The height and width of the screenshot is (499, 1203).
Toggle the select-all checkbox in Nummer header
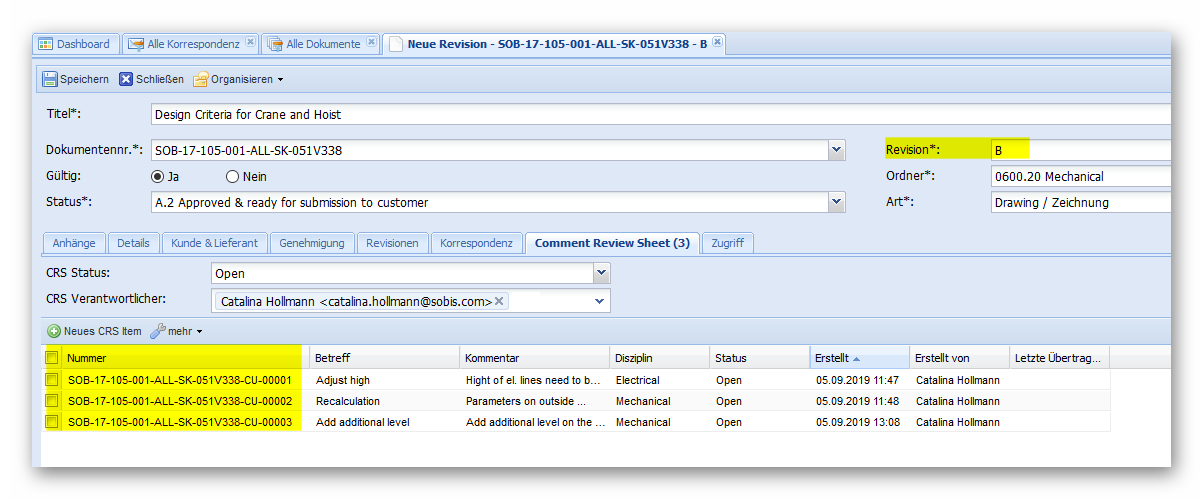[52, 358]
